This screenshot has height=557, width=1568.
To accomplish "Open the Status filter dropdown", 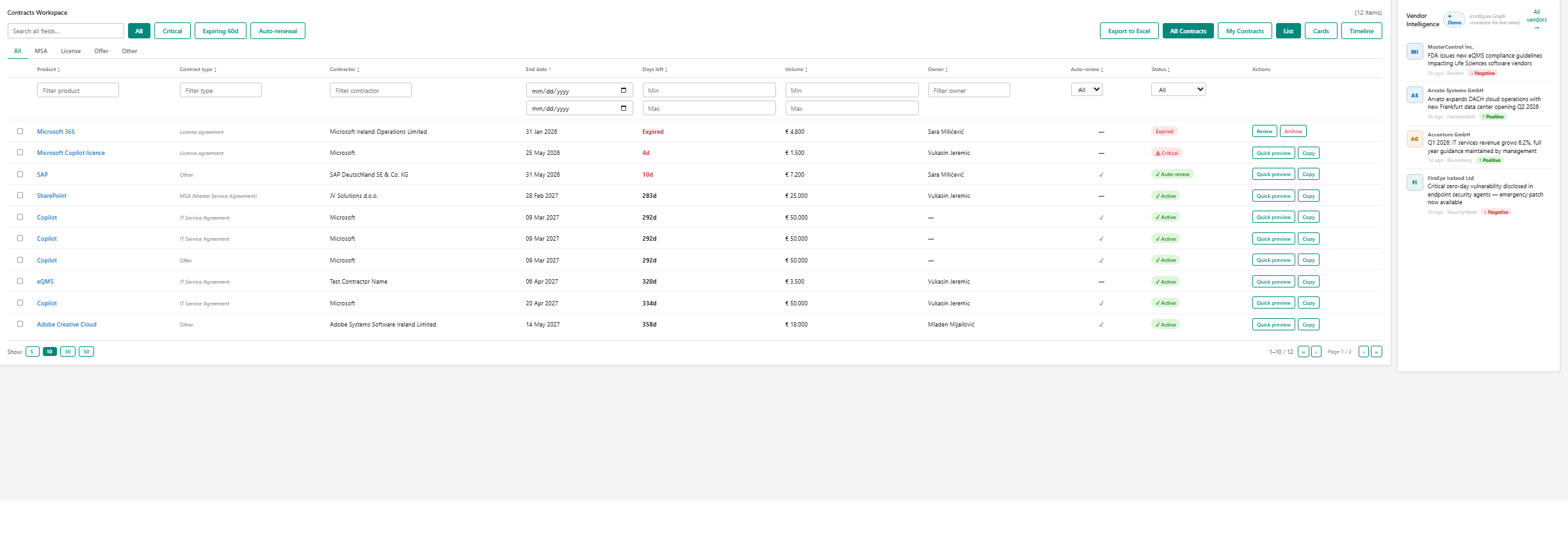I will (x=1179, y=90).
